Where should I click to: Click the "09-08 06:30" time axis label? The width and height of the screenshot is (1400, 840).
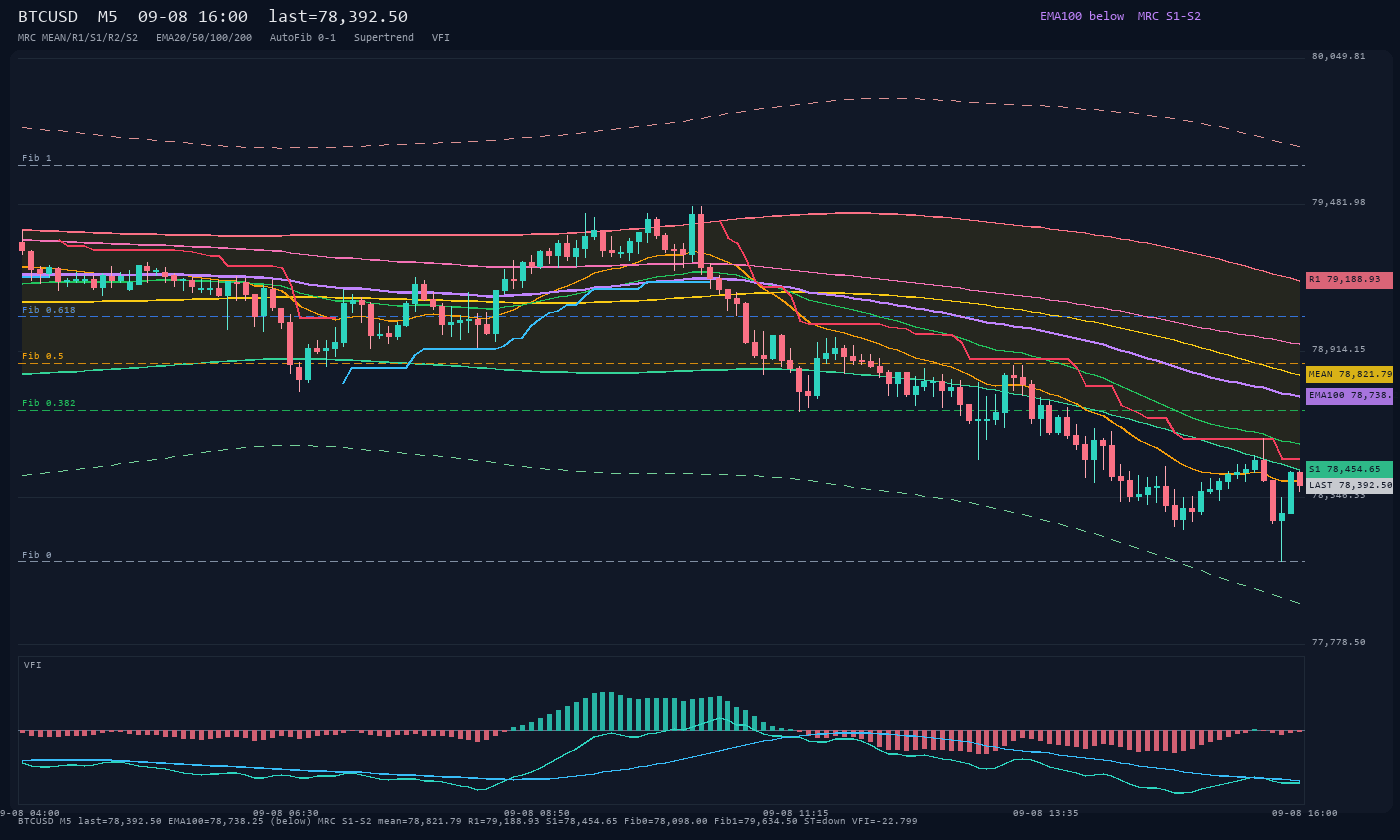tap(286, 813)
